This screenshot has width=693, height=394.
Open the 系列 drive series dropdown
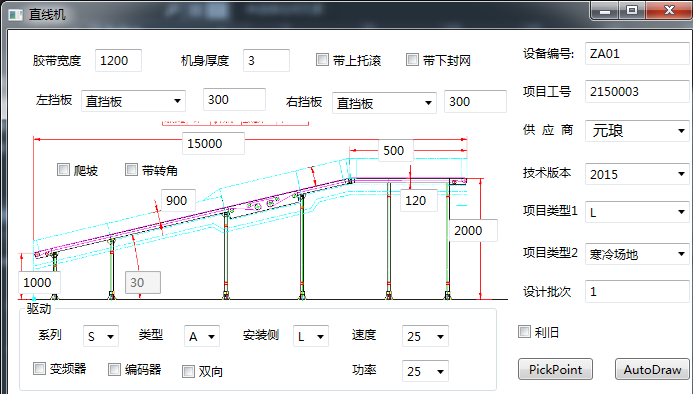point(101,337)
